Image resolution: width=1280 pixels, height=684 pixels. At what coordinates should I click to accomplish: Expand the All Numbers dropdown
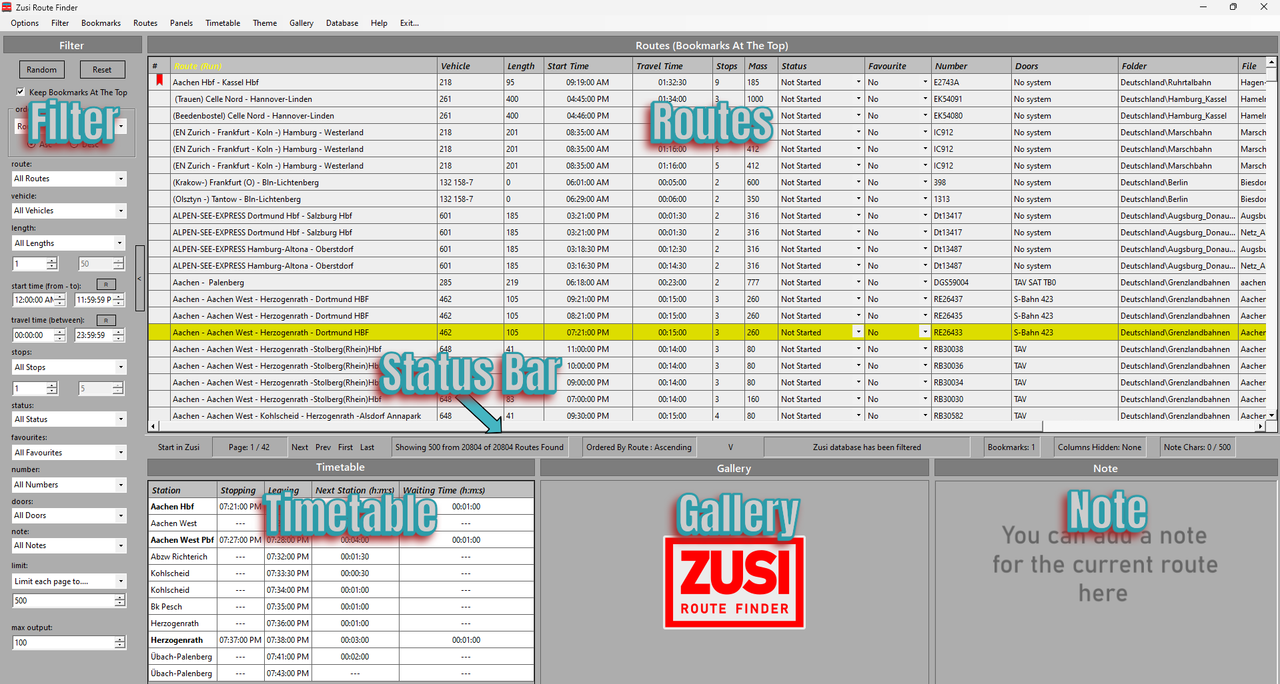pos(69,484)
